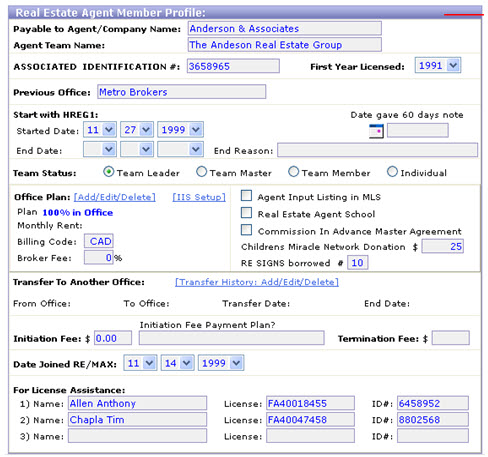Set team status to Individual
The width and height of the screenshot is (488, 457).
tap(392, 172)
